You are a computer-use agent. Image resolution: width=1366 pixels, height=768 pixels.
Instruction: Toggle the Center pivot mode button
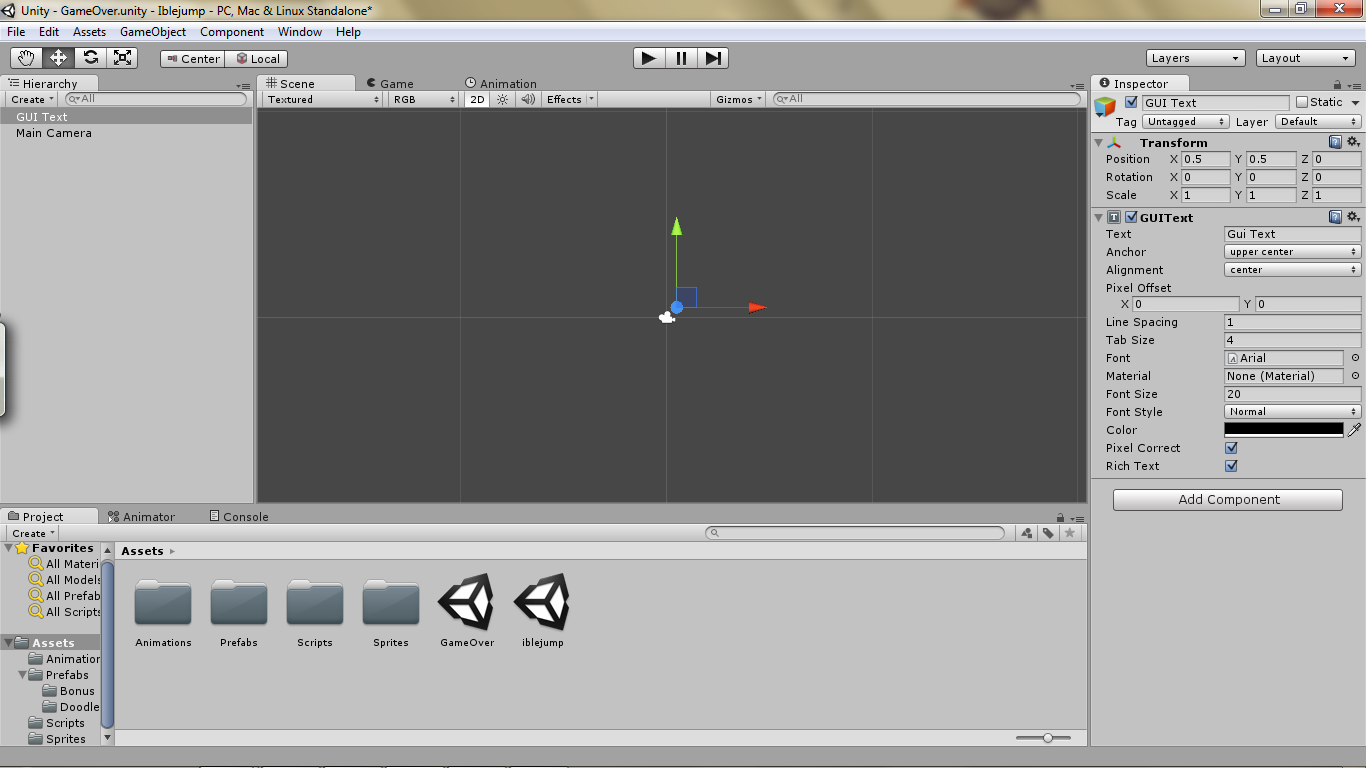(192, 59)
